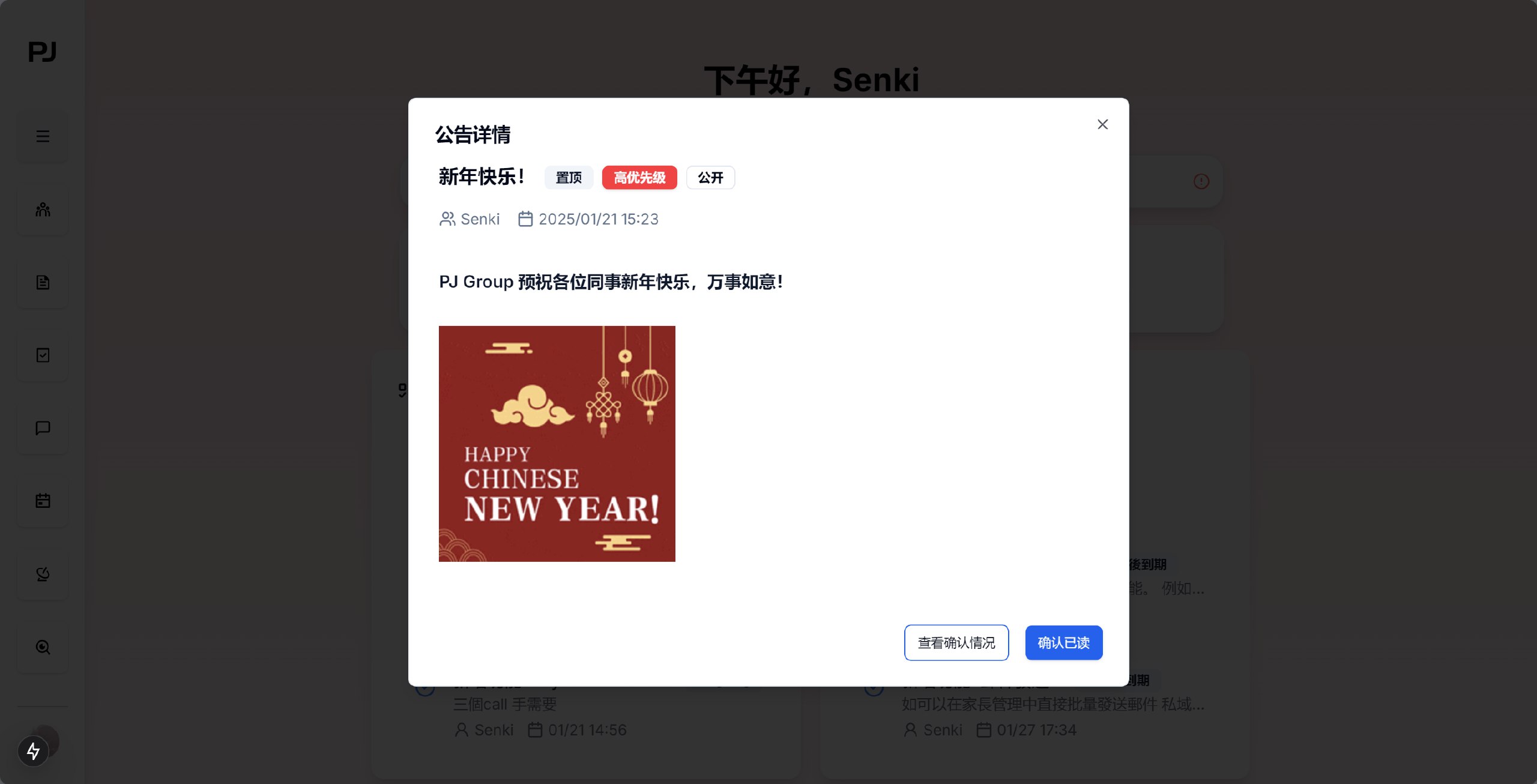Click the satellite-dish sidebar icon
This screenshot has width=1537, height=784.
[x=43, y=574]
